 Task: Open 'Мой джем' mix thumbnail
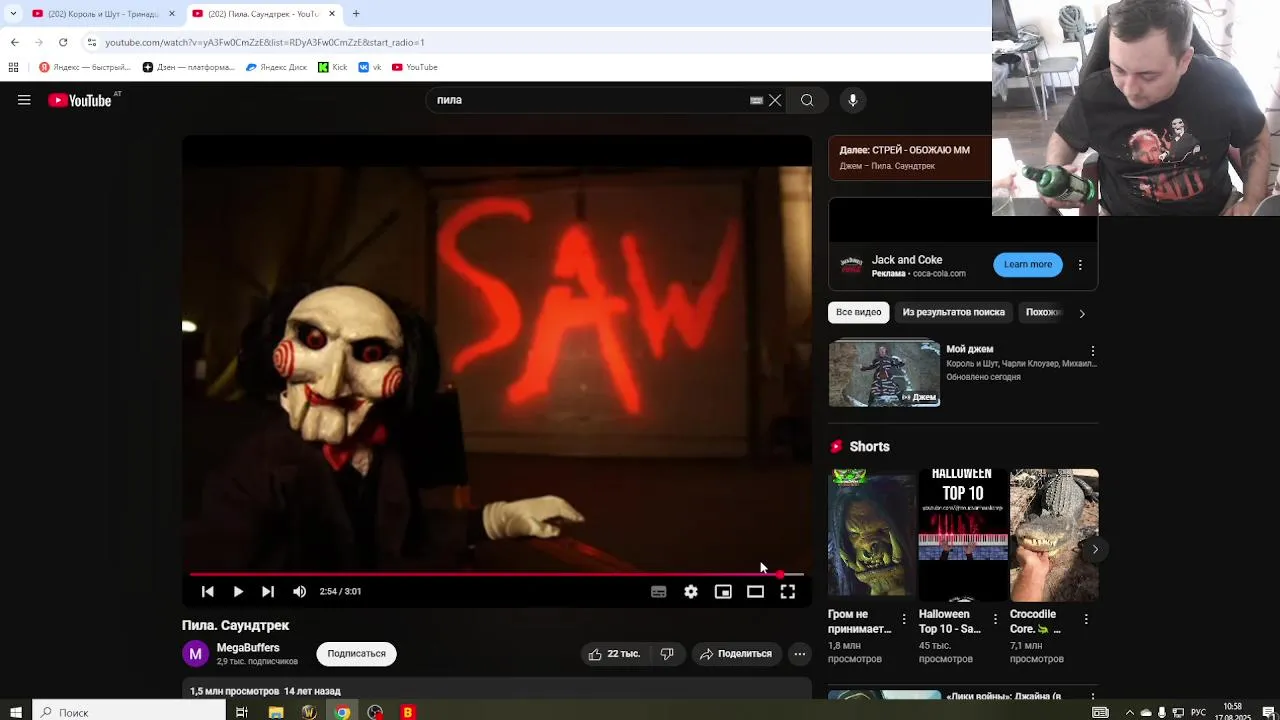[x=884, y=374]
